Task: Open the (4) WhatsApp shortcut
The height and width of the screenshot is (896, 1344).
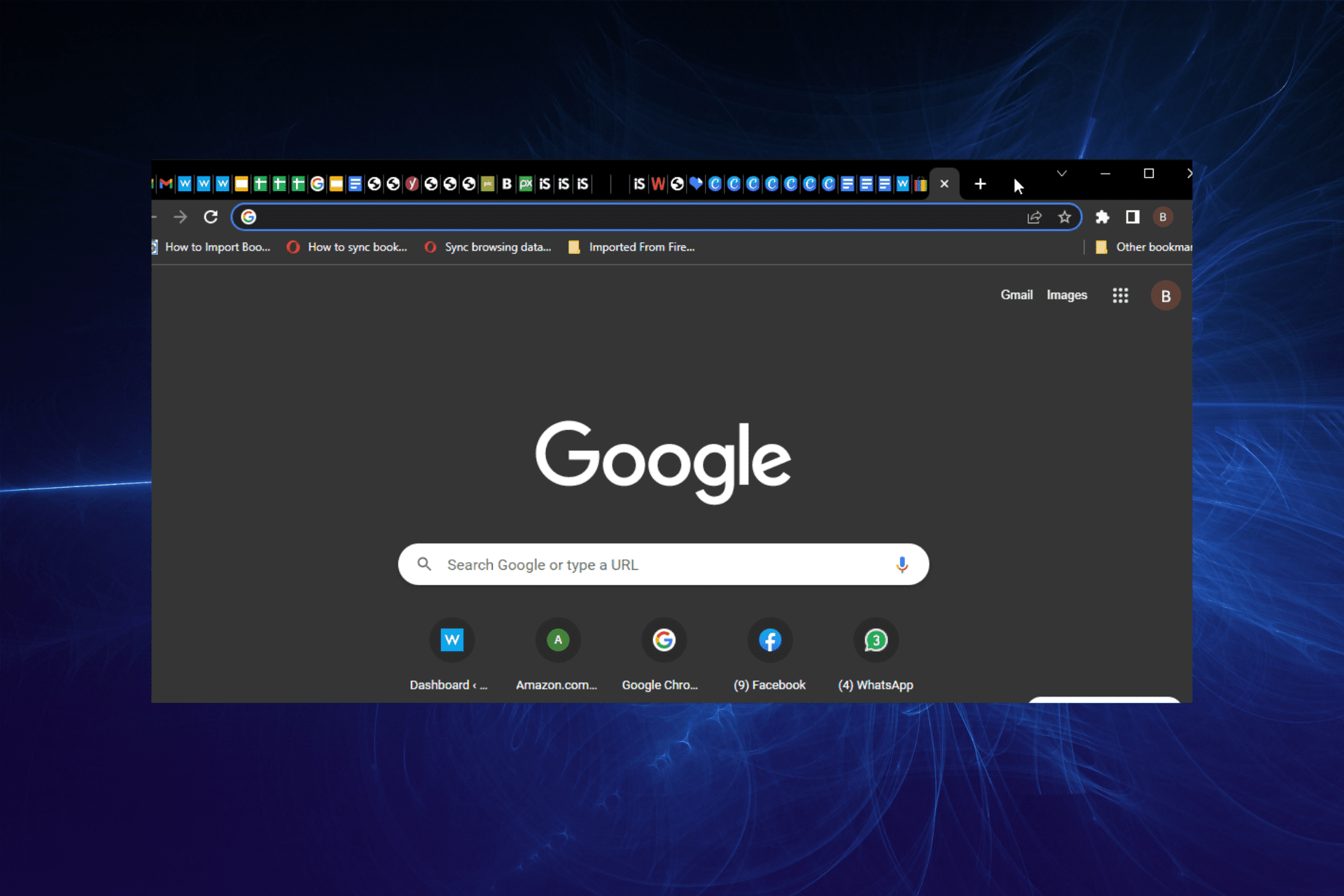Action: click(876, 654)
